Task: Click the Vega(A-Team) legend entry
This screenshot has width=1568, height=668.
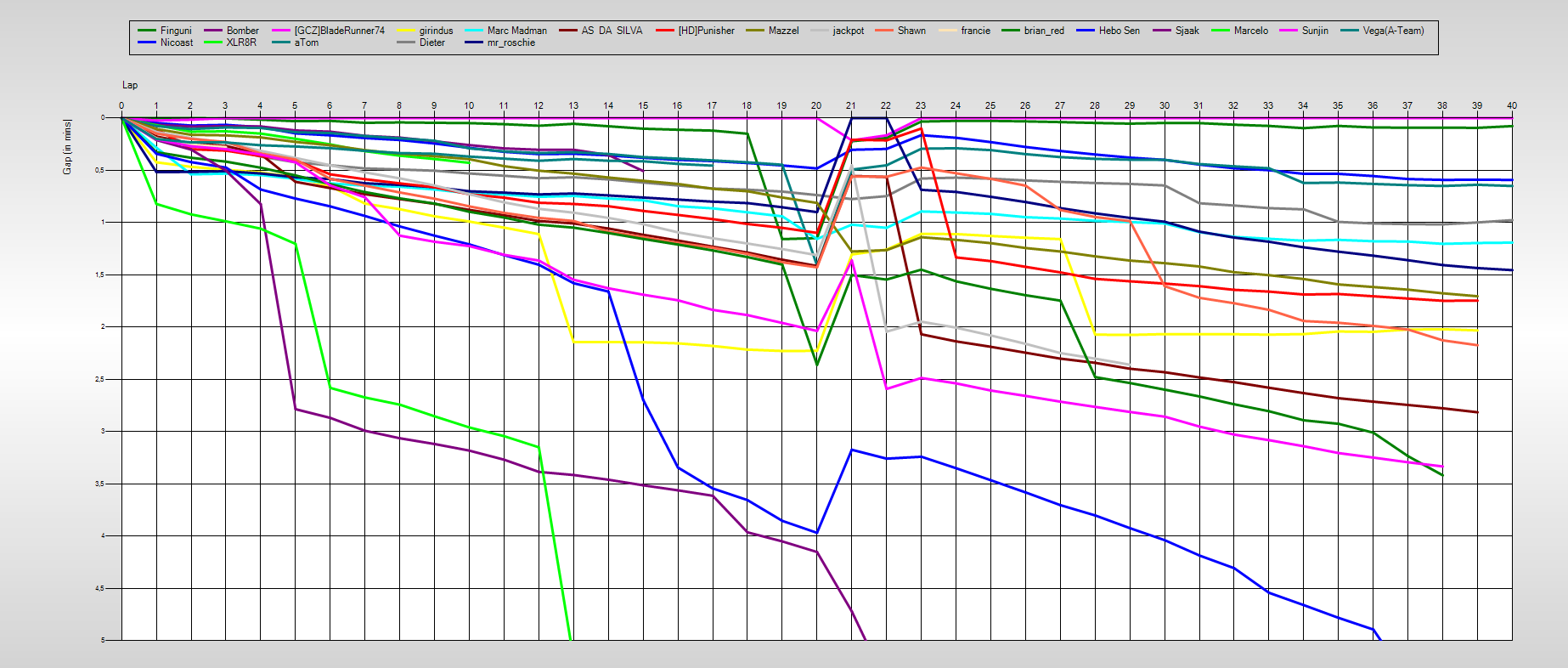Action: pyautogui.click(x=1393, y=31)
